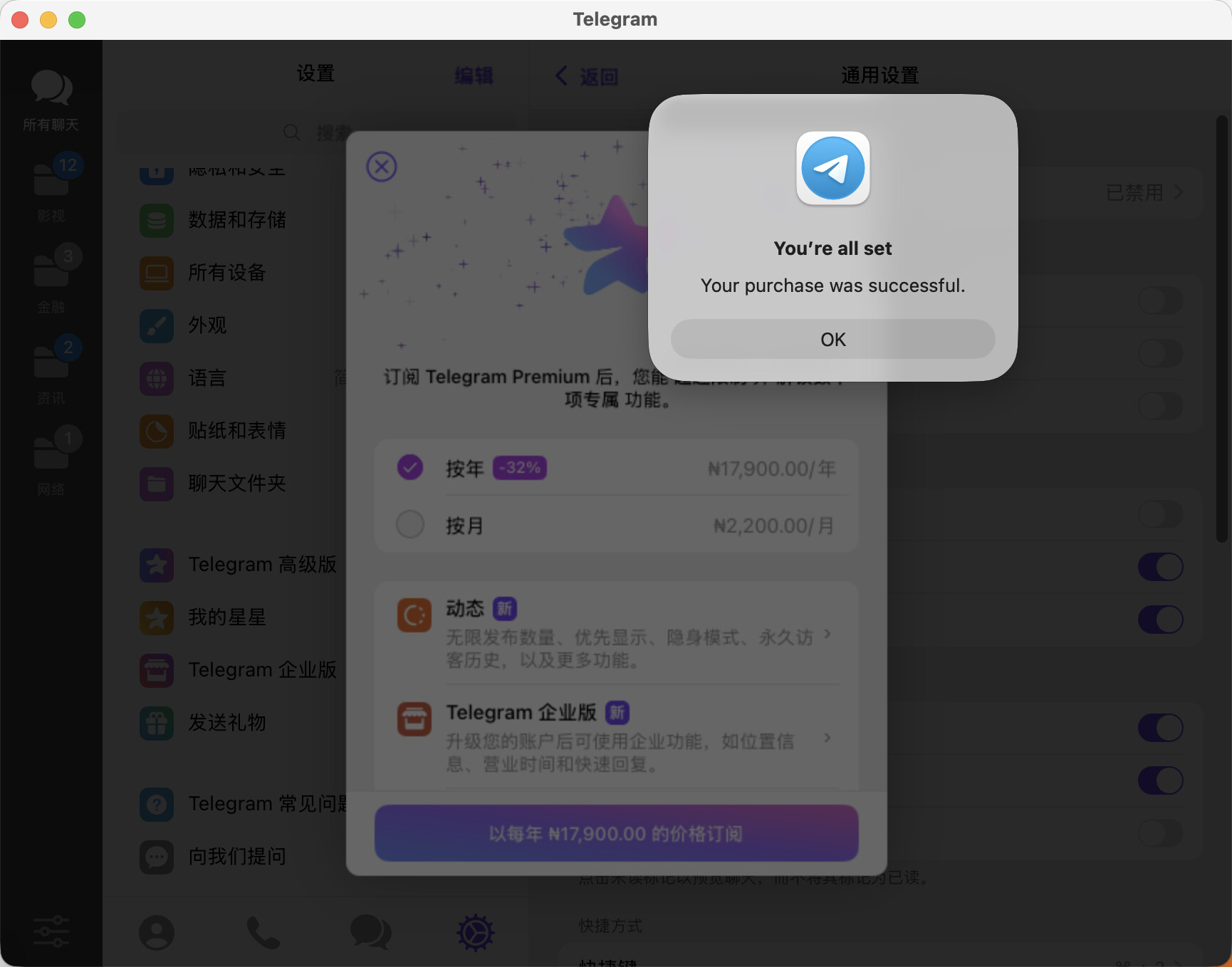Open the Language globe icon

pyautogui.click(x=157, y=378)
